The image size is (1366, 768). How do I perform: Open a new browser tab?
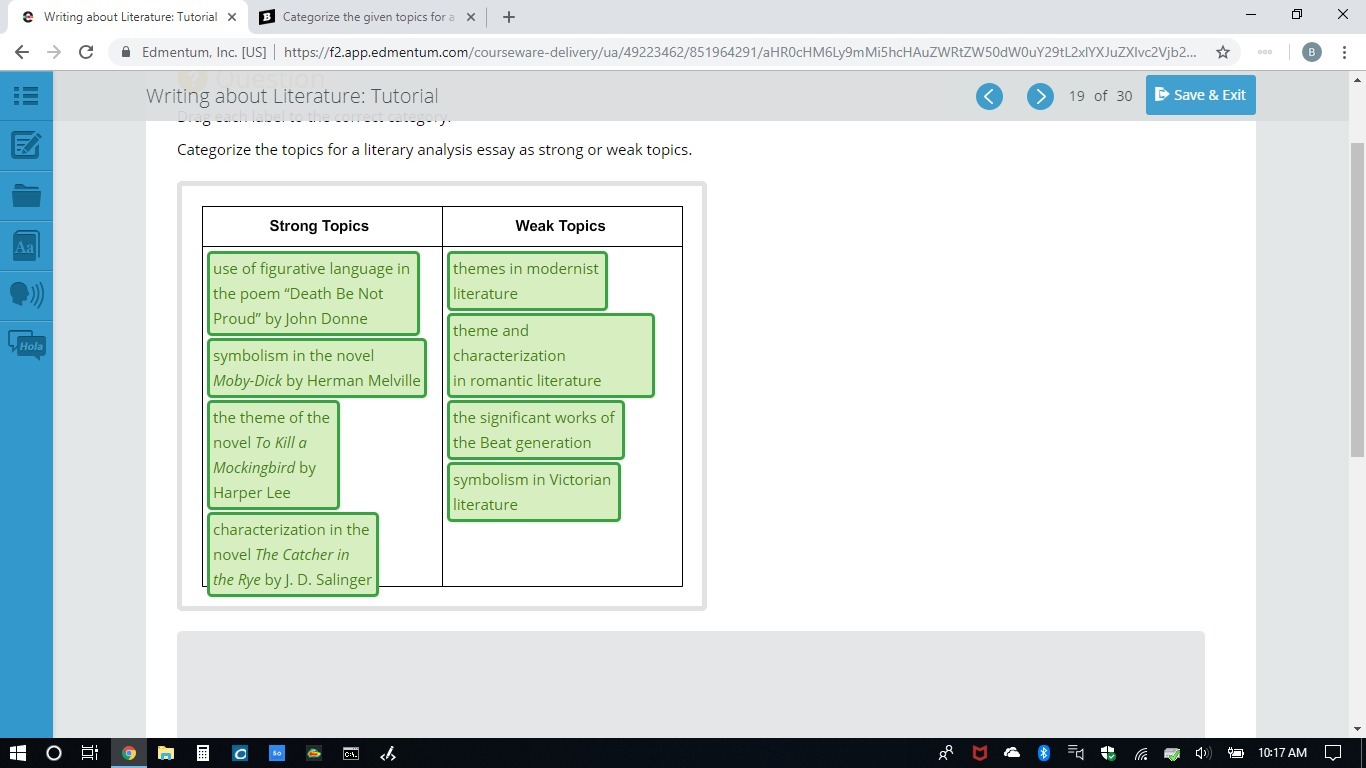(508, 17)
